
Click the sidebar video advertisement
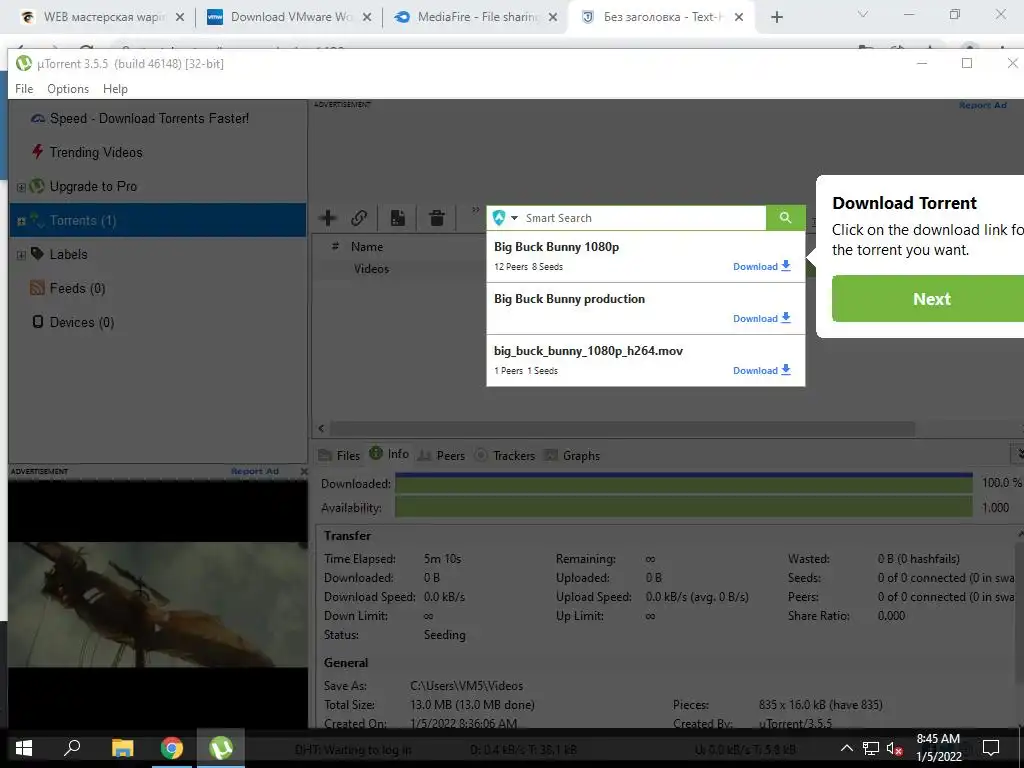(157, 604)
